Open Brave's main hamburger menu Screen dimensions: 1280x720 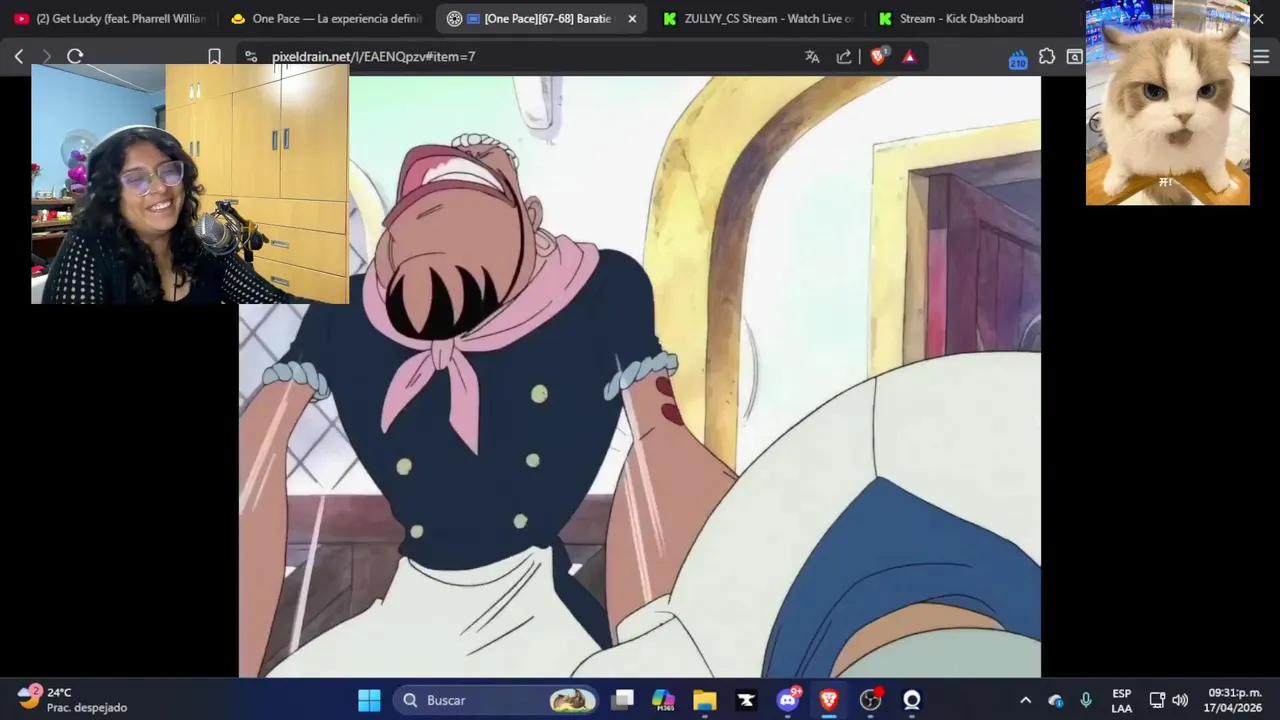coord(1262,57)
